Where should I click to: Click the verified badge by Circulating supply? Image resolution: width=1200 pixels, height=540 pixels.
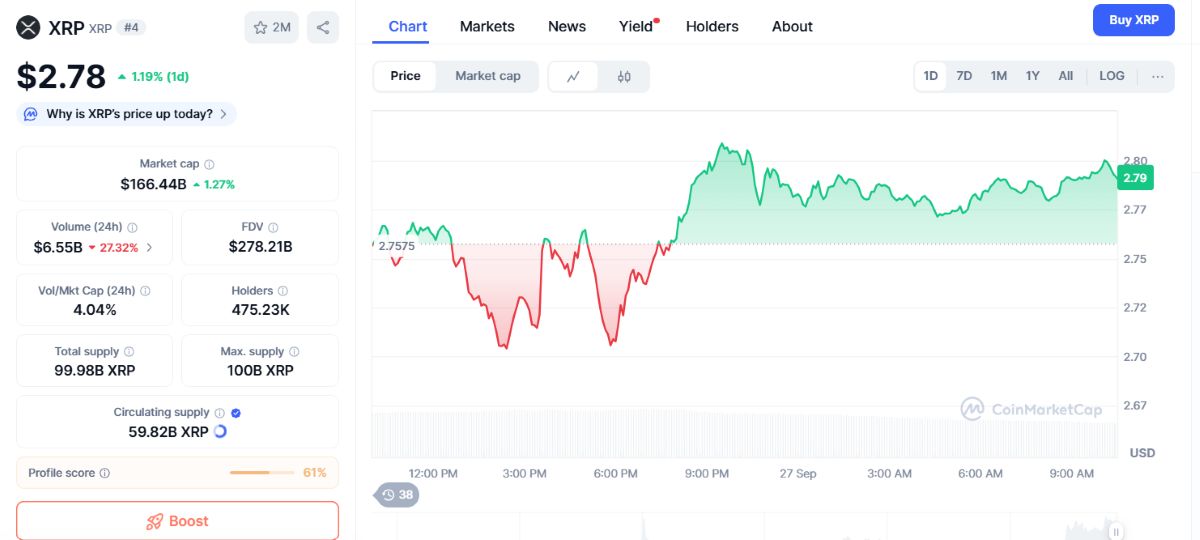pos(236,412)
